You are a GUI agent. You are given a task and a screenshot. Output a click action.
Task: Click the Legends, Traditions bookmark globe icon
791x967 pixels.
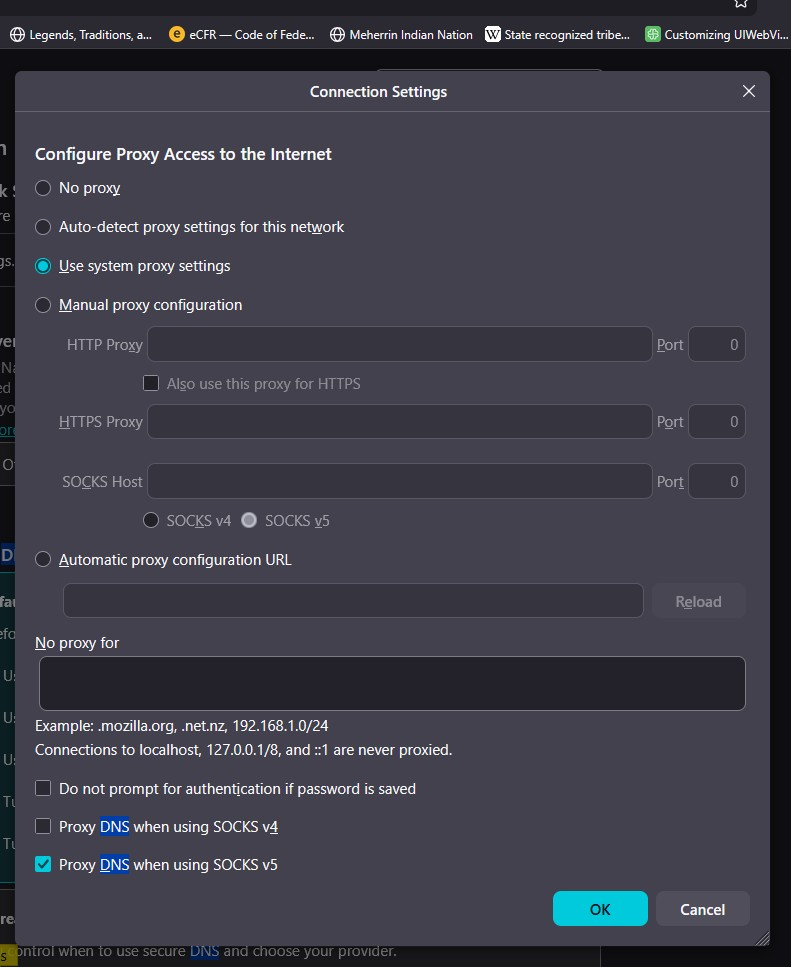17,34
